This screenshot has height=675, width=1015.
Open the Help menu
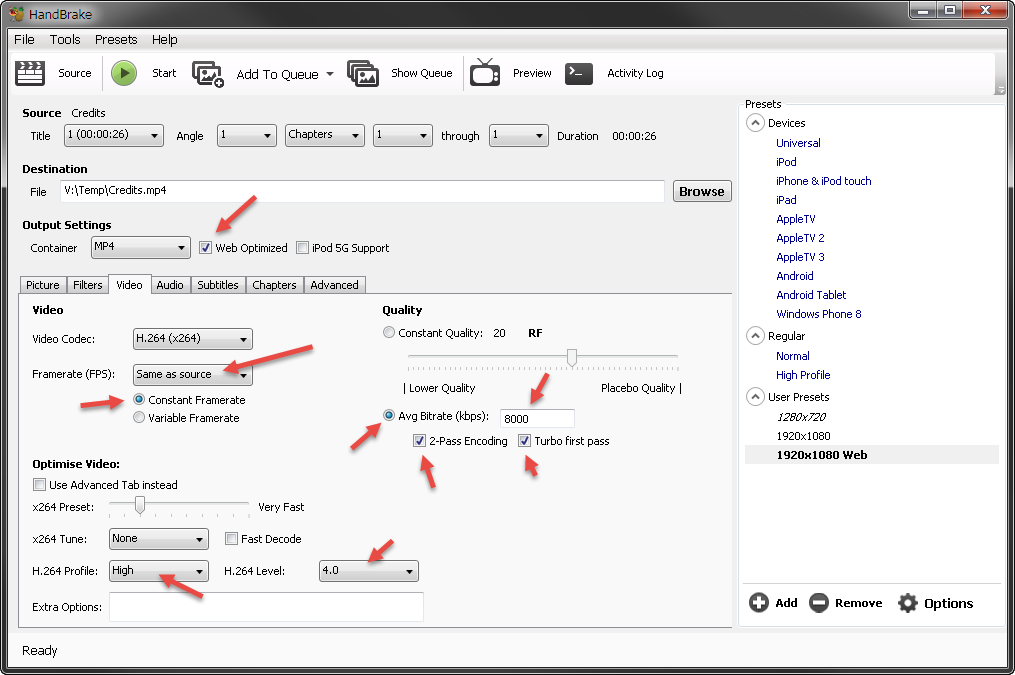click(x=164, y=39)
